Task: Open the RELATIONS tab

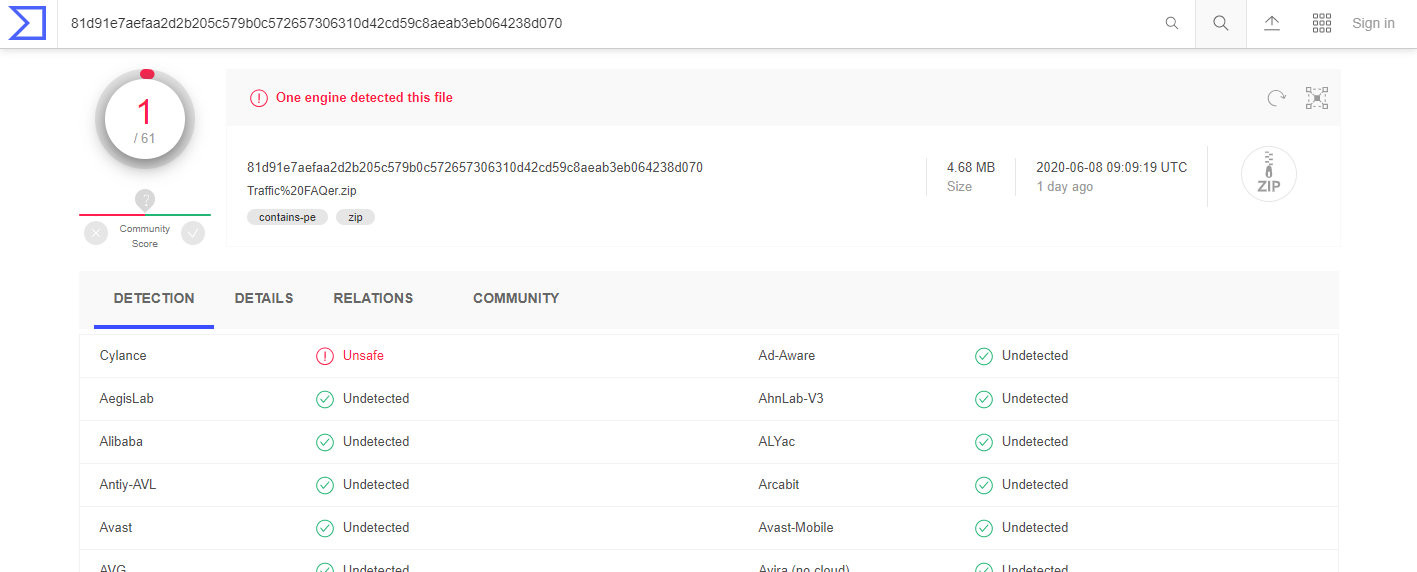Action: click(x=373, y=298)
